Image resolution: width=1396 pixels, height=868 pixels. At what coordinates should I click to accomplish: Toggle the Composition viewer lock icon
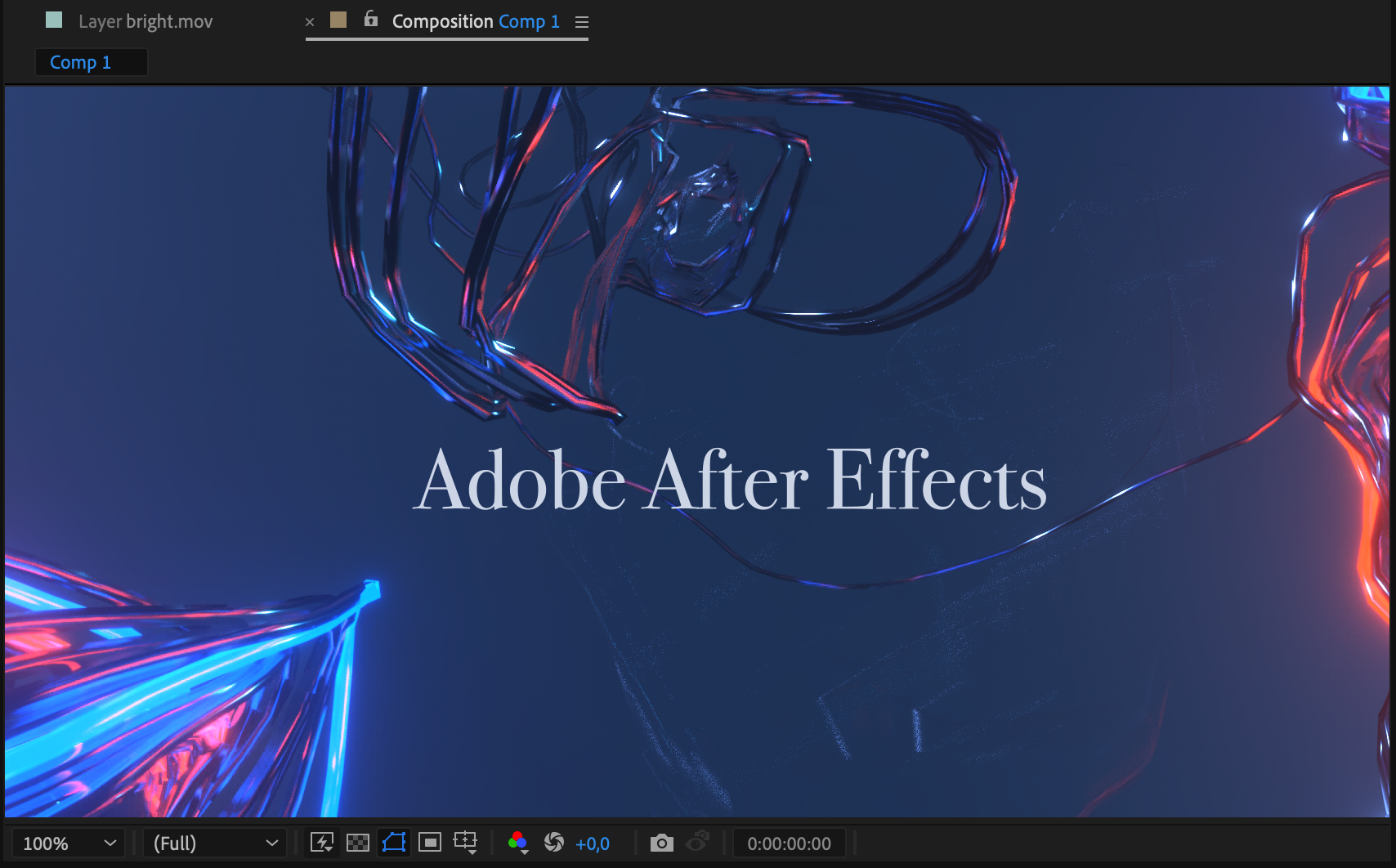[x=371, y=19]
